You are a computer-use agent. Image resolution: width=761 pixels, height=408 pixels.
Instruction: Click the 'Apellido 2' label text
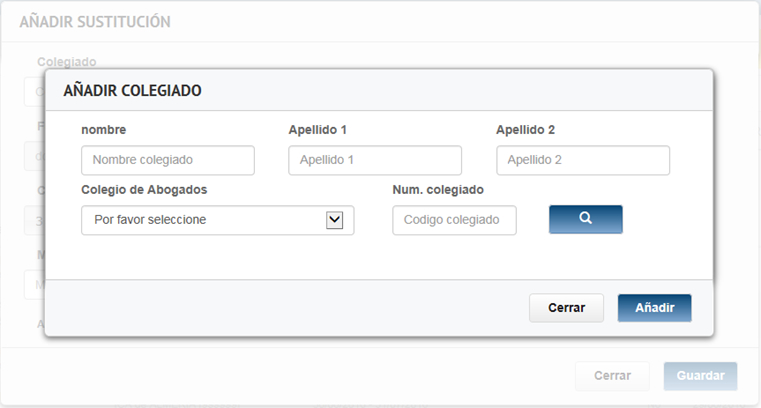coord(526,130)
